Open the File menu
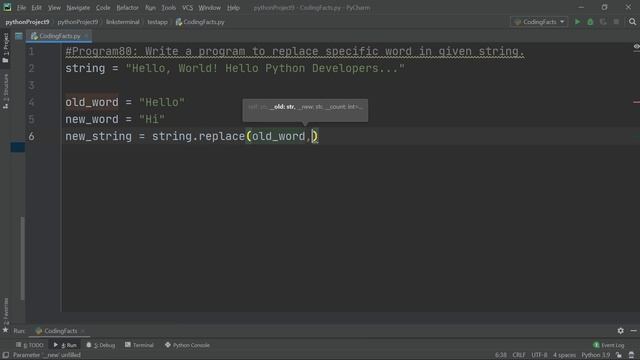Image resolution: width=640 pixels, height=360 pixels. point(21,8)
